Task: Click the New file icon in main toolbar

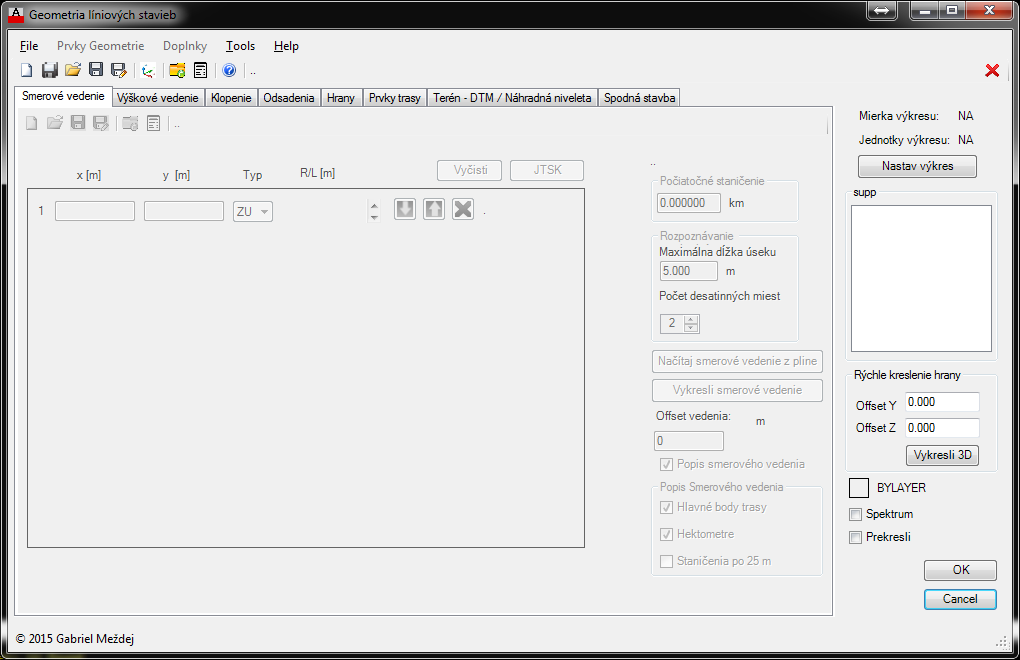Action: tap(27, 70)
